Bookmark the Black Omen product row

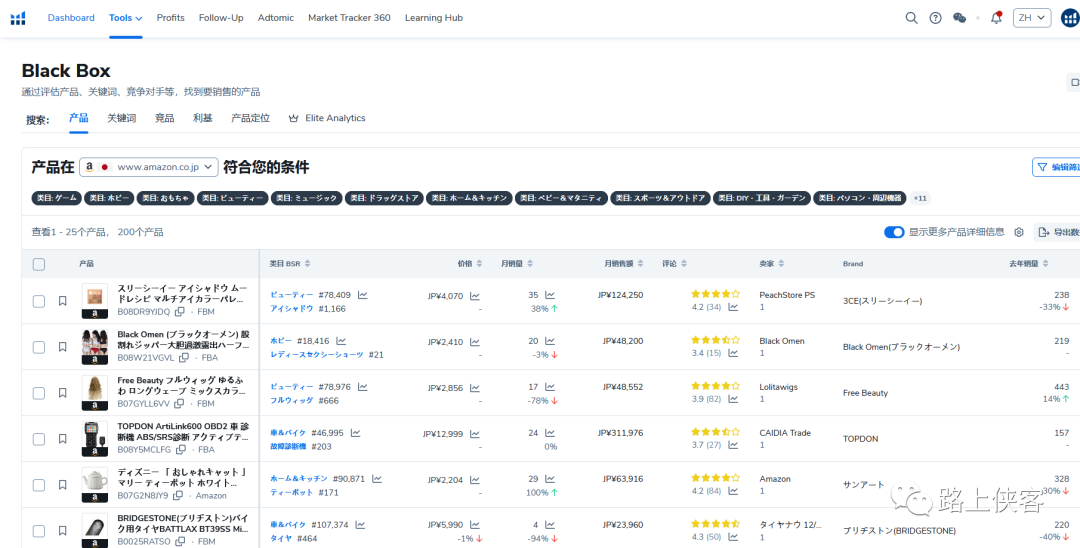coord(62,347)
